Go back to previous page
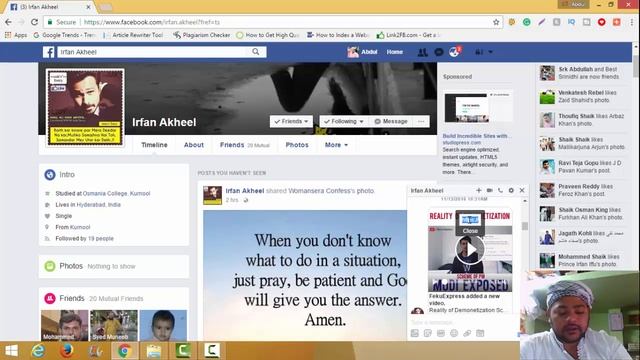This screenshot has width=640, height=360. 8,22
